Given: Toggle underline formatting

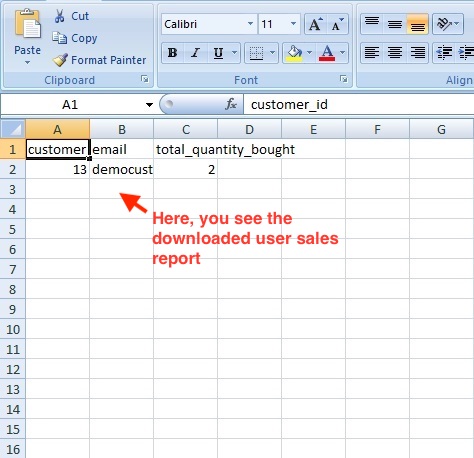Looking at the screenshot, I should coord(218,53).
